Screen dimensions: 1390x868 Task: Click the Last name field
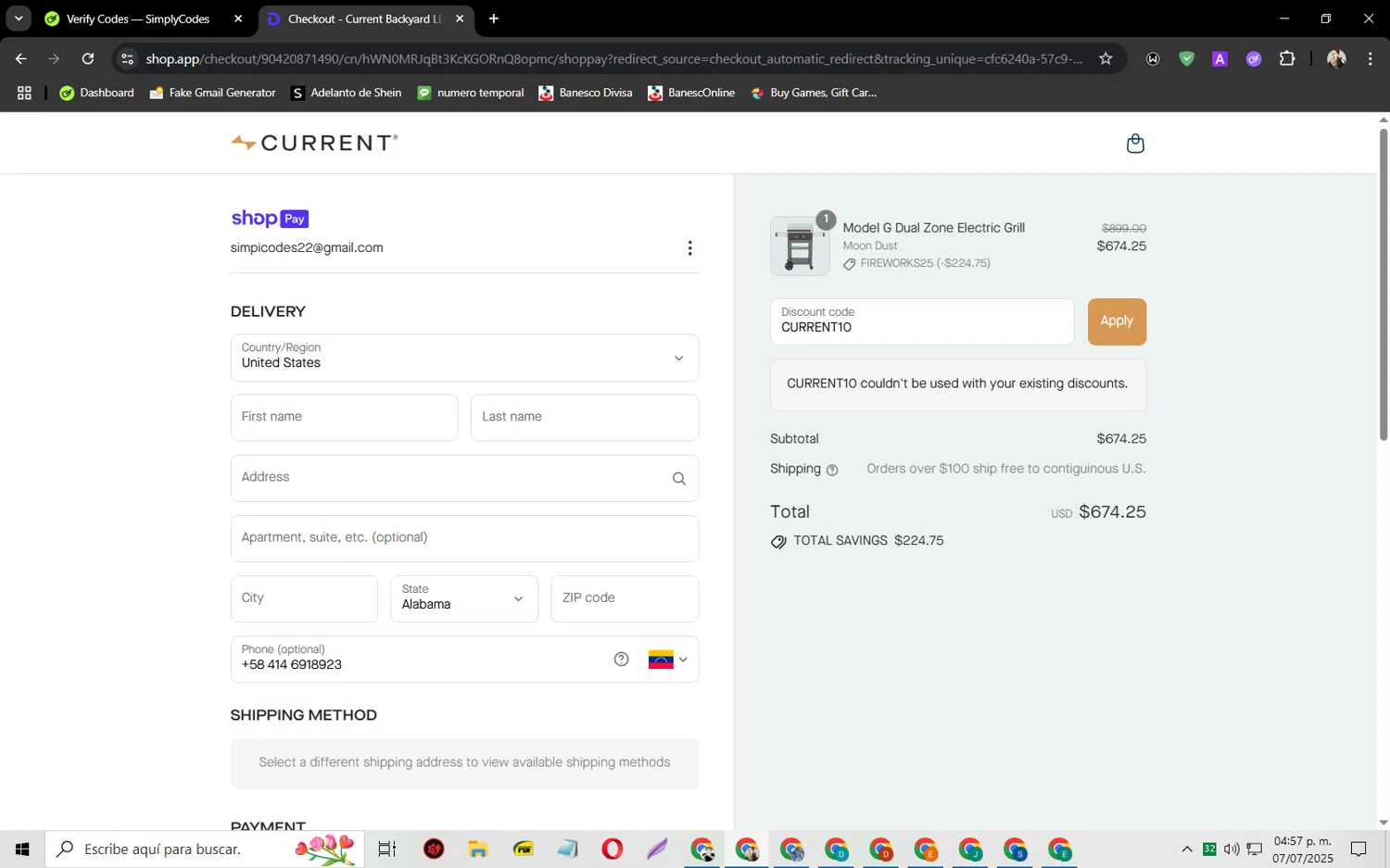point(585,418)
